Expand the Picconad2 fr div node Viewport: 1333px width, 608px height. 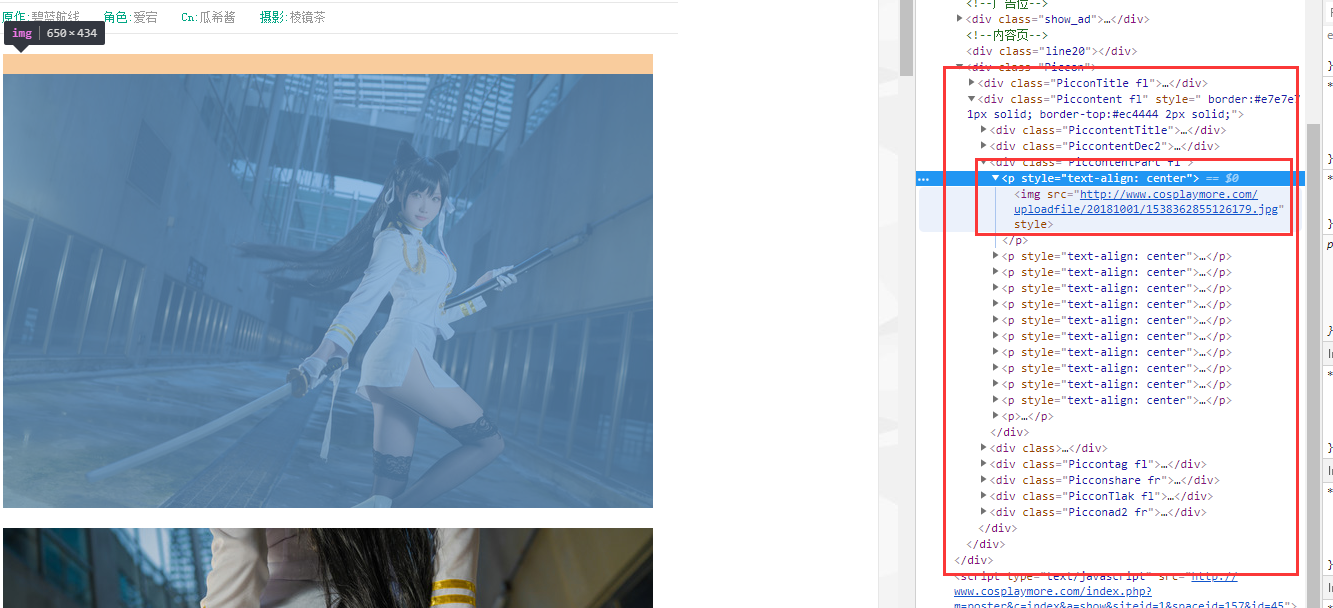985,512
